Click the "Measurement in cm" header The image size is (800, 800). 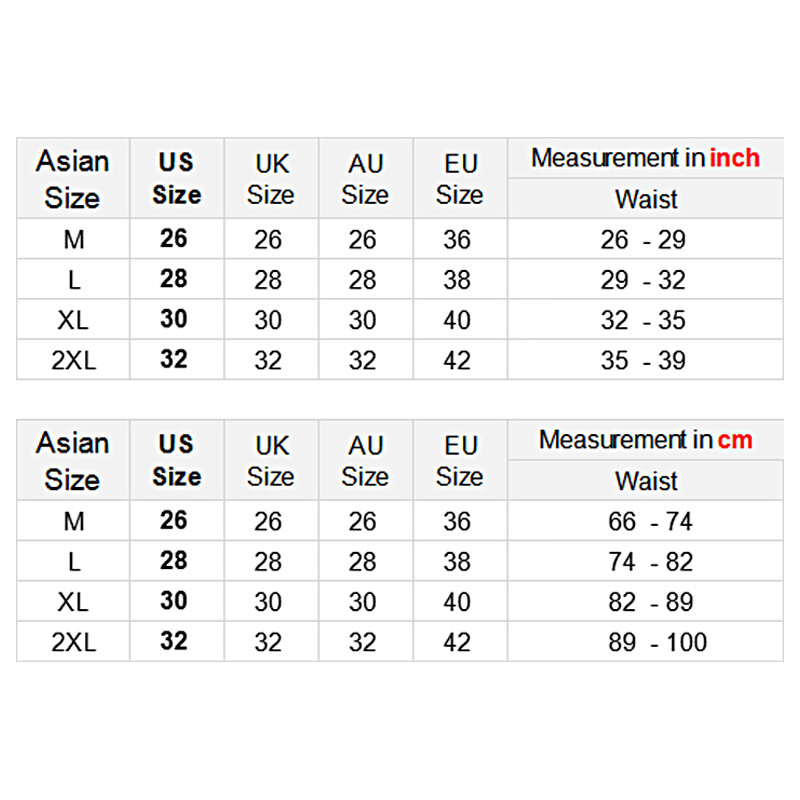[645, 440]
